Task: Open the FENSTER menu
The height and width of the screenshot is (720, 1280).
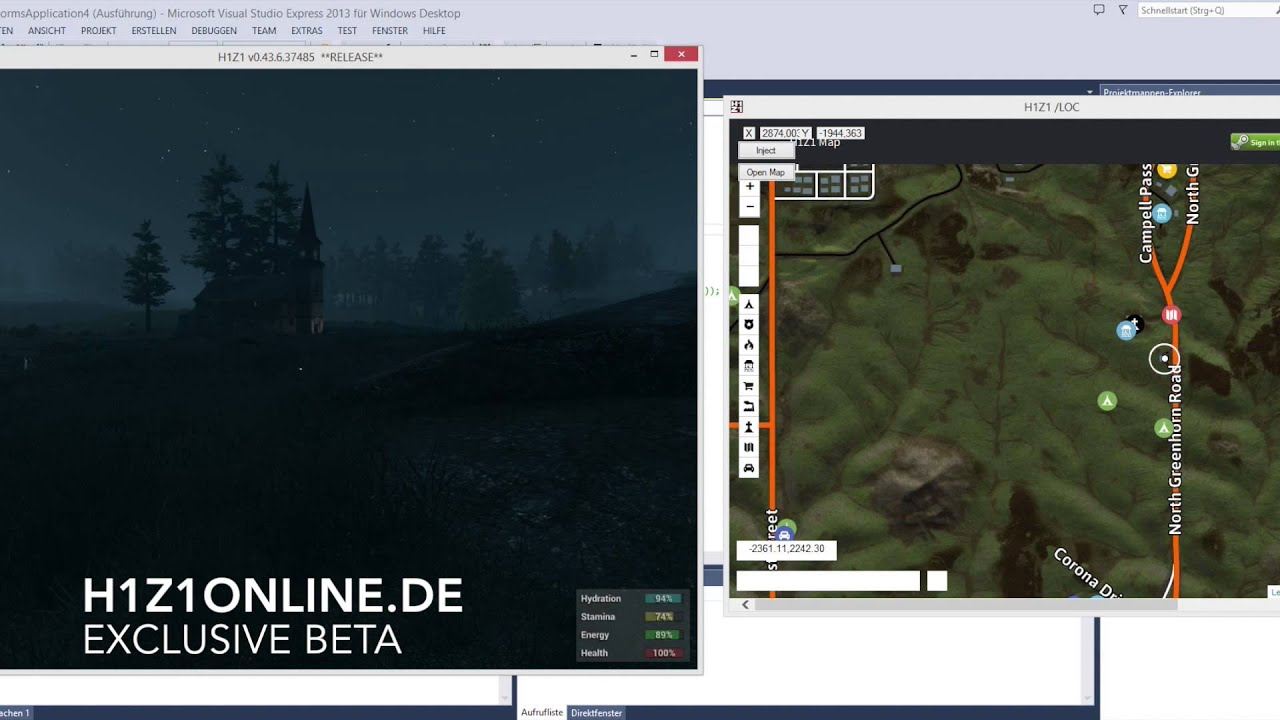Action: 390,31
